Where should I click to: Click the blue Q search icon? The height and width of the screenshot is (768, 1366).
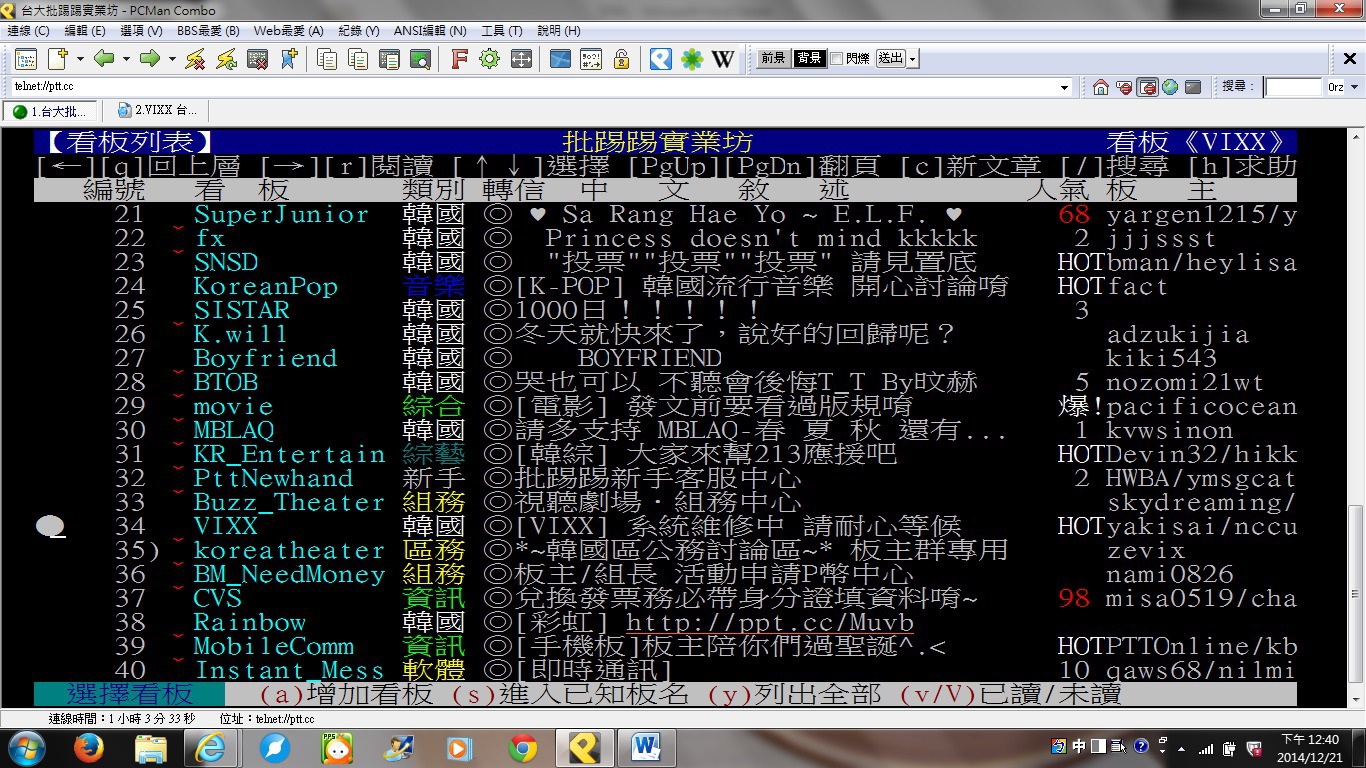(x=661, y=59)
